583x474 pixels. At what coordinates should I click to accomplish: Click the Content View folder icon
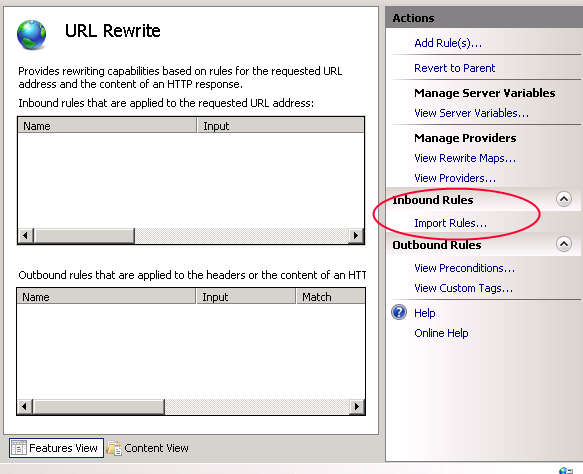114,448
